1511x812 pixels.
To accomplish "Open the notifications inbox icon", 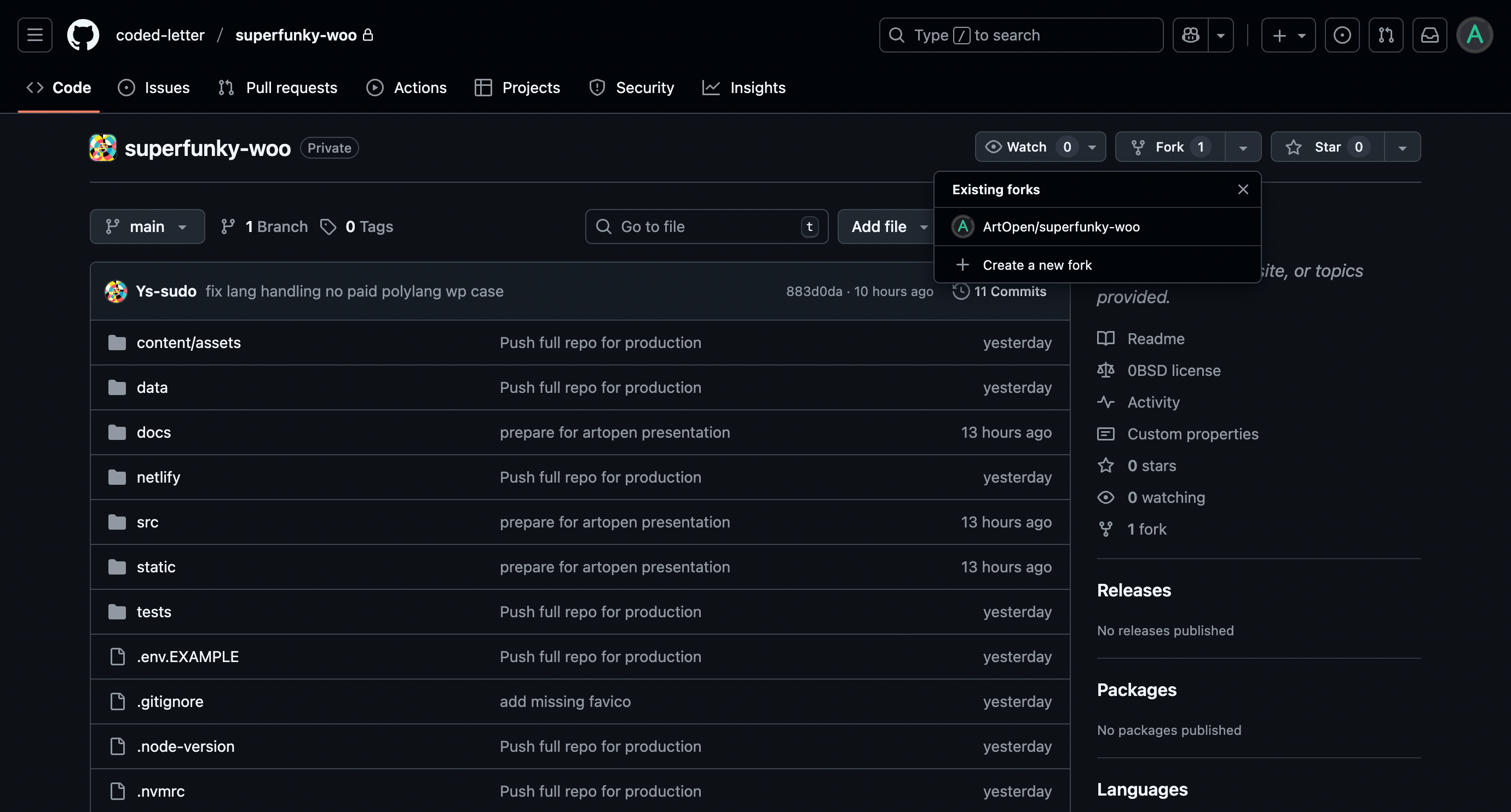I will click(1429, 35).
